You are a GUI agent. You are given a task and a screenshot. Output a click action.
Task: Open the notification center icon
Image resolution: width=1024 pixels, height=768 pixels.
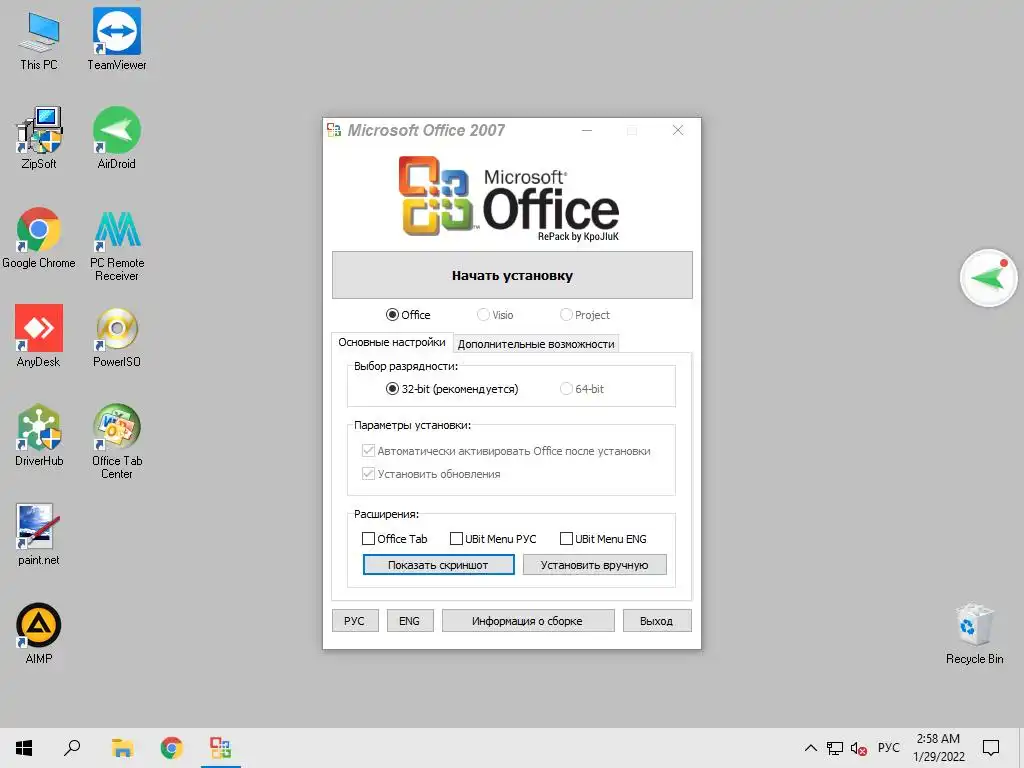(x=991, y=748)
